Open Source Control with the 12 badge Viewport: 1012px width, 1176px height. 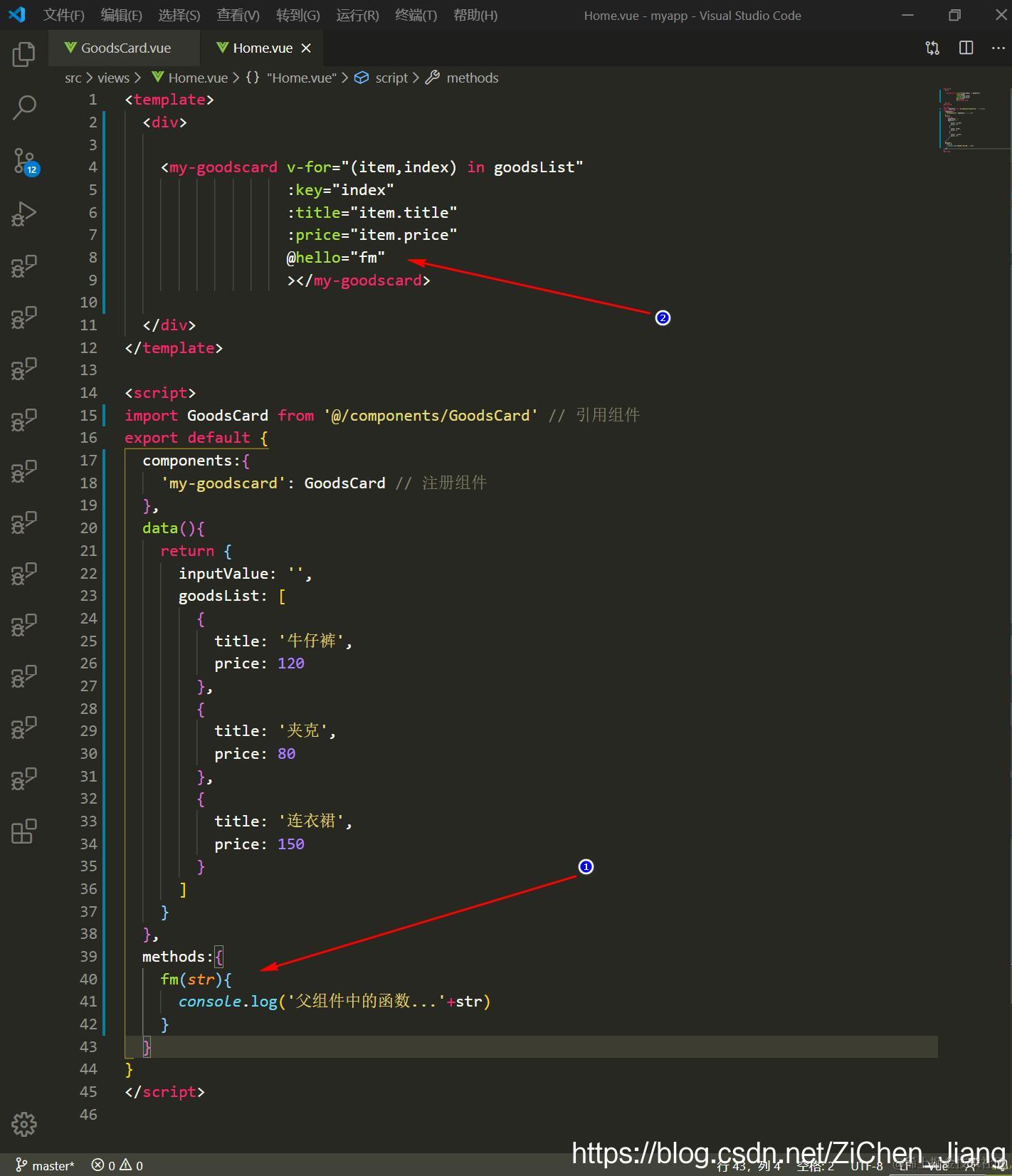(x=25, y=162)
